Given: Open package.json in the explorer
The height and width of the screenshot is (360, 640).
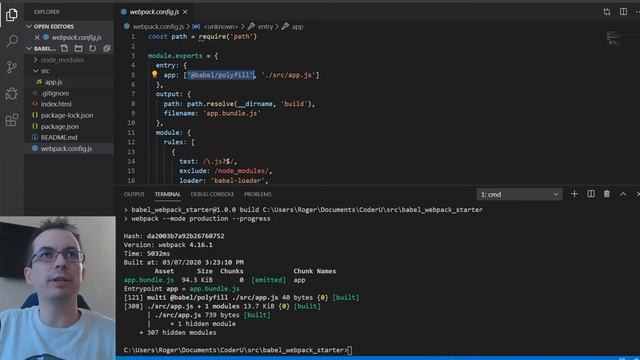Looking at the screenshot, I should pyautogui.click(x=60, y=126).
